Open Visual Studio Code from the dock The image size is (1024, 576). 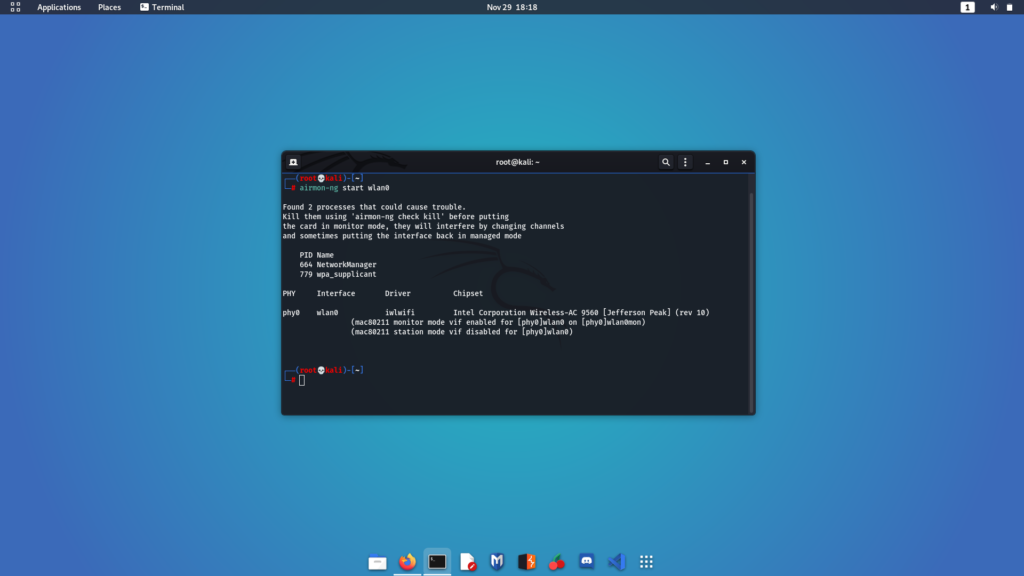tap(616, 562)
